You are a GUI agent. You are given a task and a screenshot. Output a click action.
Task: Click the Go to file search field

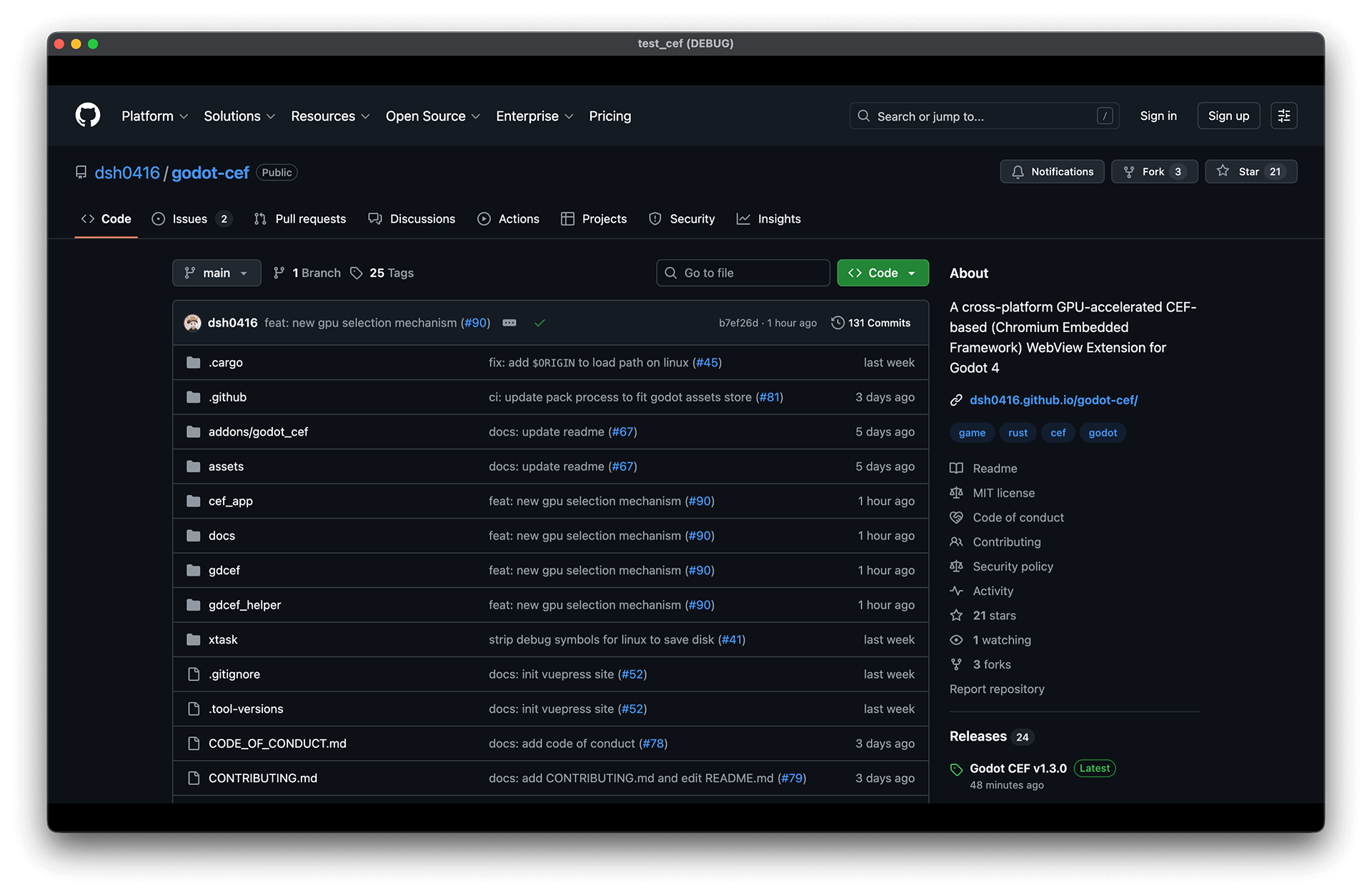click(x=743, y=273)
